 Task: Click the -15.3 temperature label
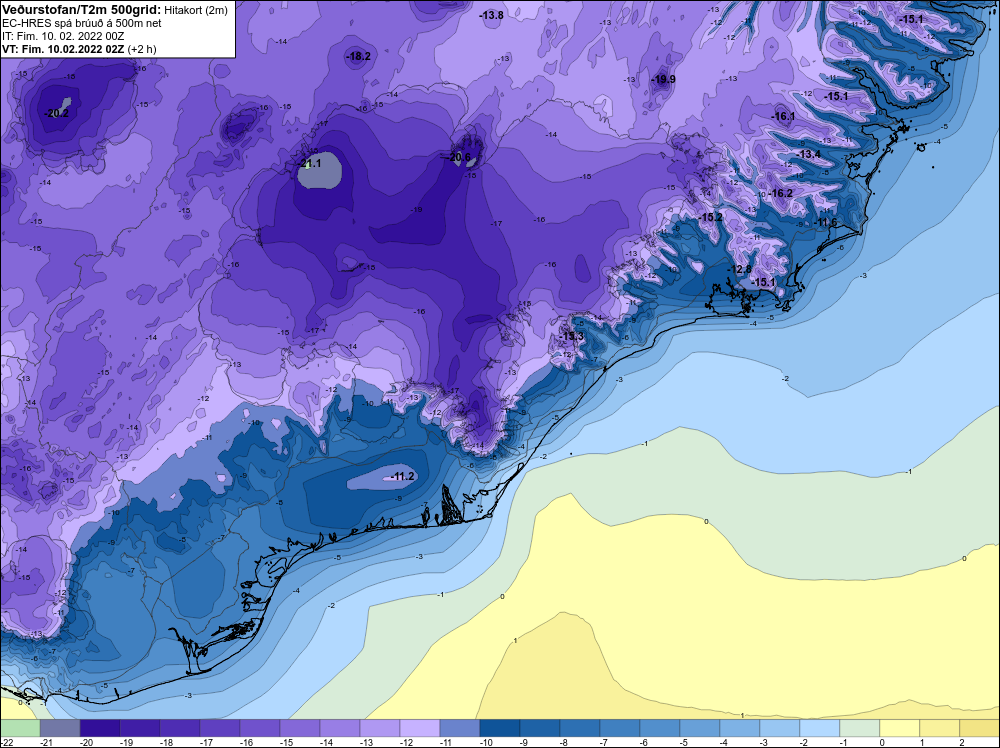pyautogui.click(x=571, y=337)
